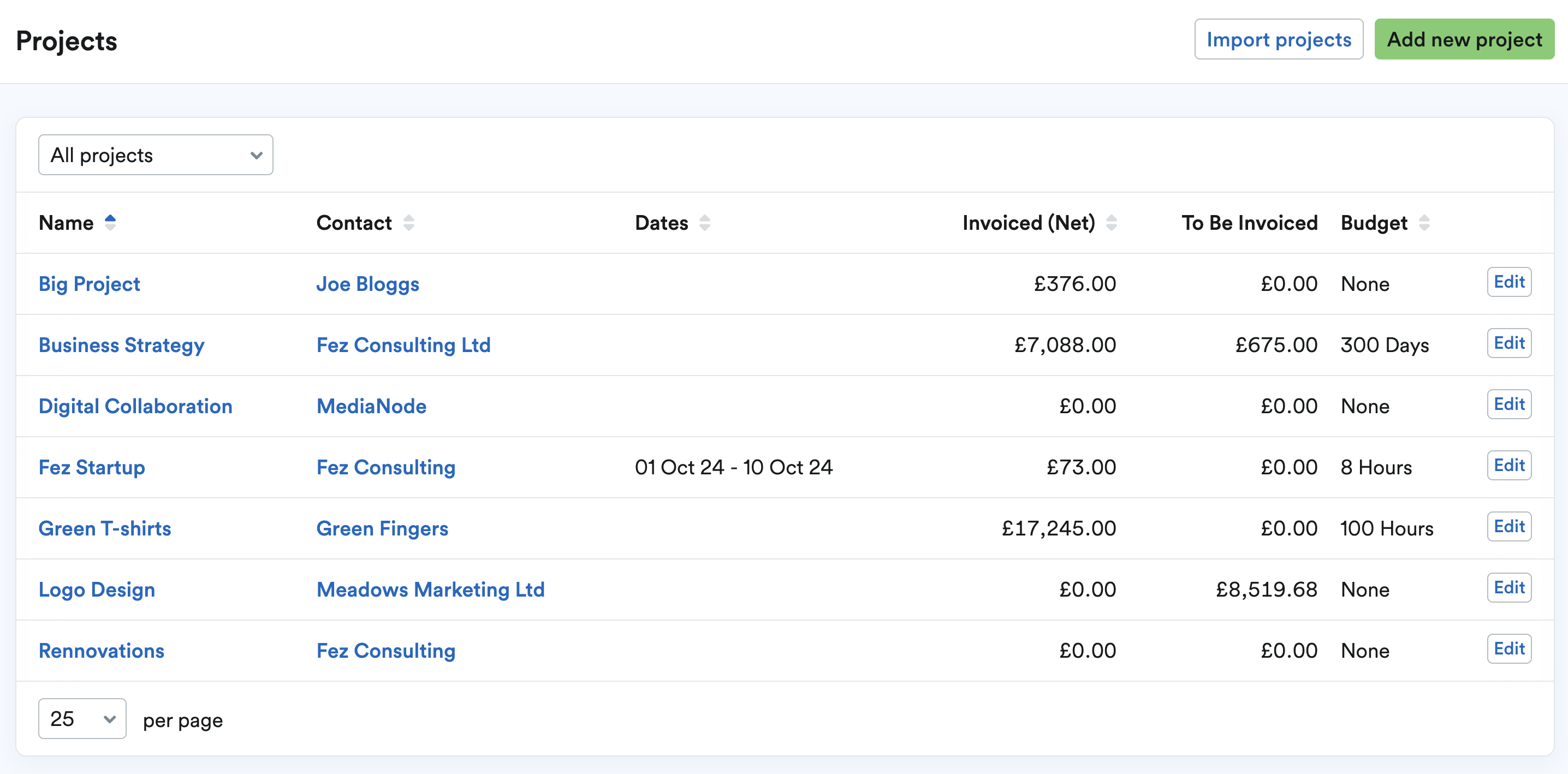Select the £675.00 to be invoiced value
The image size is (1568, 774).
pos(1276,346)
